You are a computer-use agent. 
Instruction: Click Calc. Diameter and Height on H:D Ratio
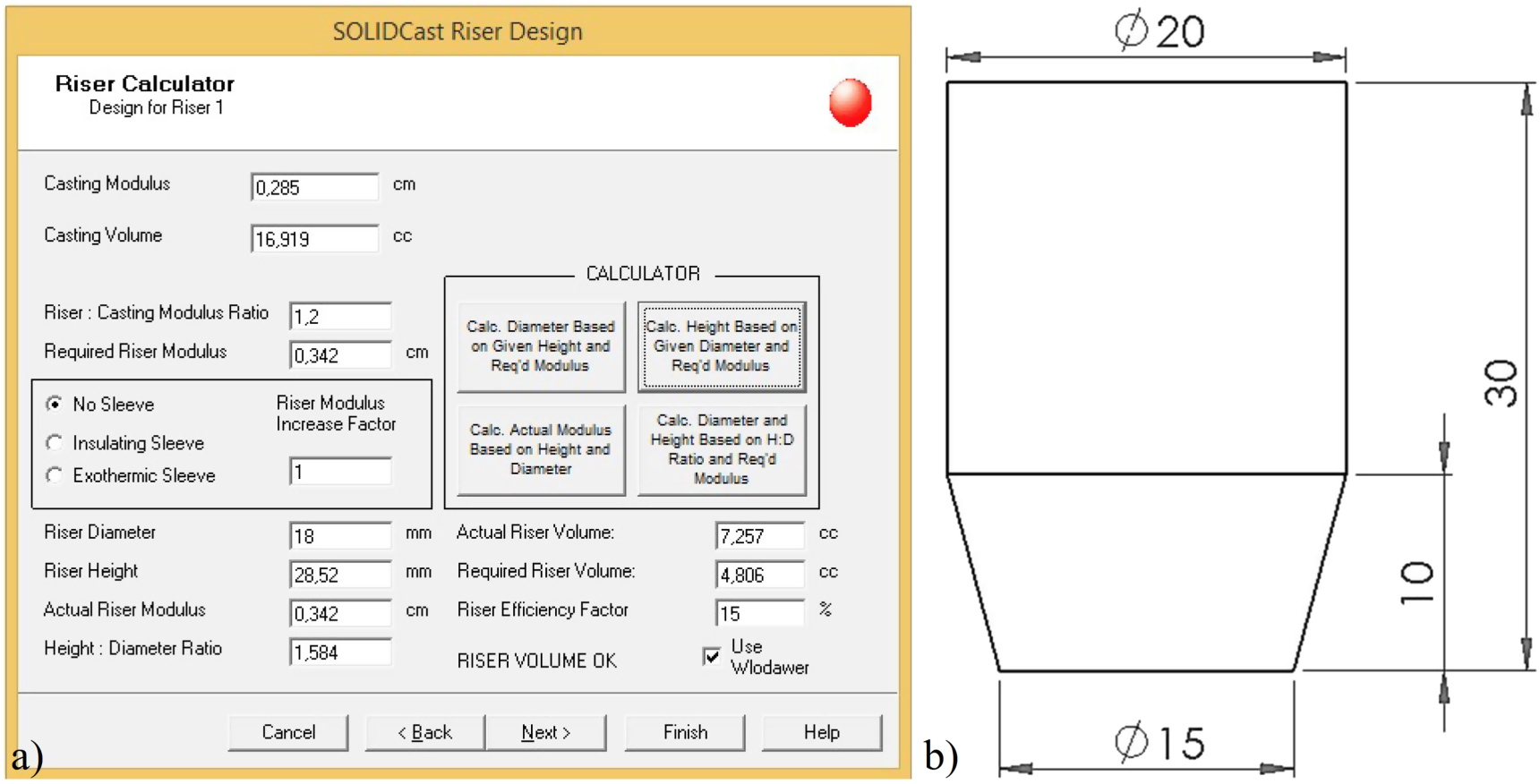pos(722,449)
